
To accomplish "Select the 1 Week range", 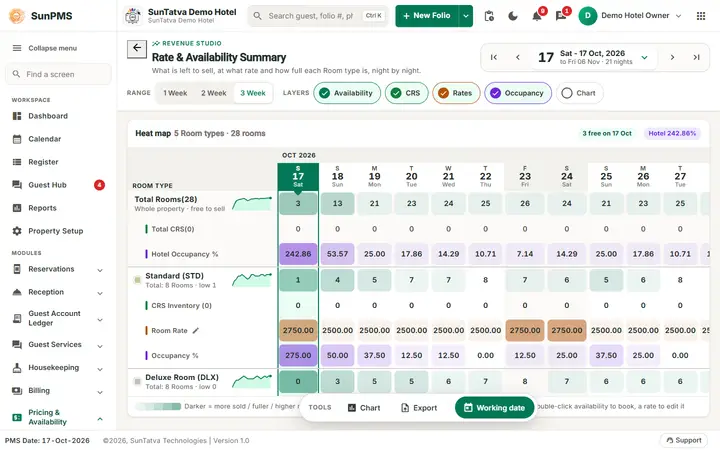I will tap(175, 93).
